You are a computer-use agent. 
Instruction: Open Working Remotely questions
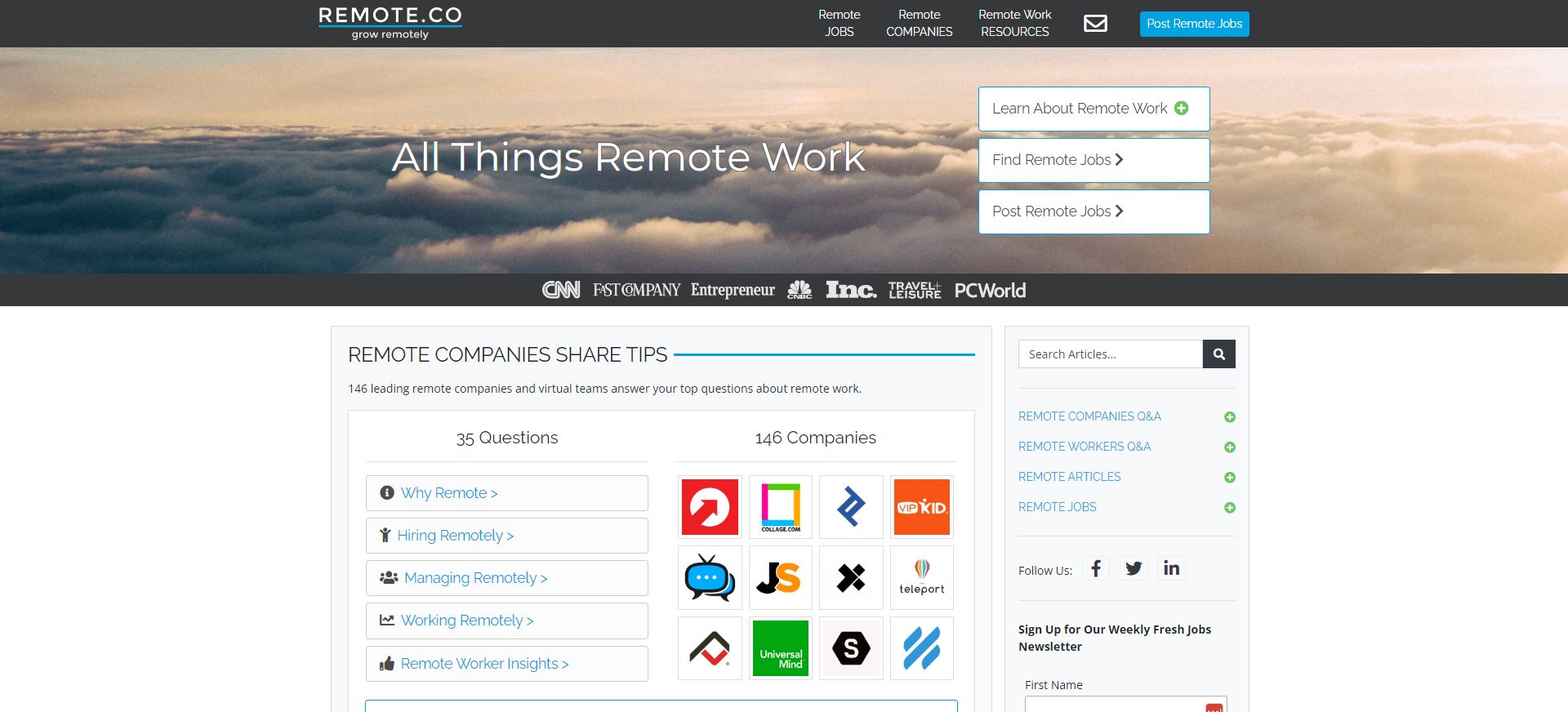click(x=507, y=621)
